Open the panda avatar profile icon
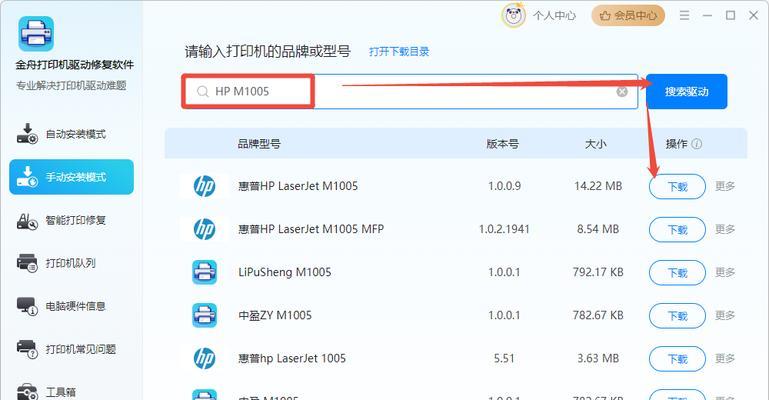The image size is (769, 400). coord(513,16)
